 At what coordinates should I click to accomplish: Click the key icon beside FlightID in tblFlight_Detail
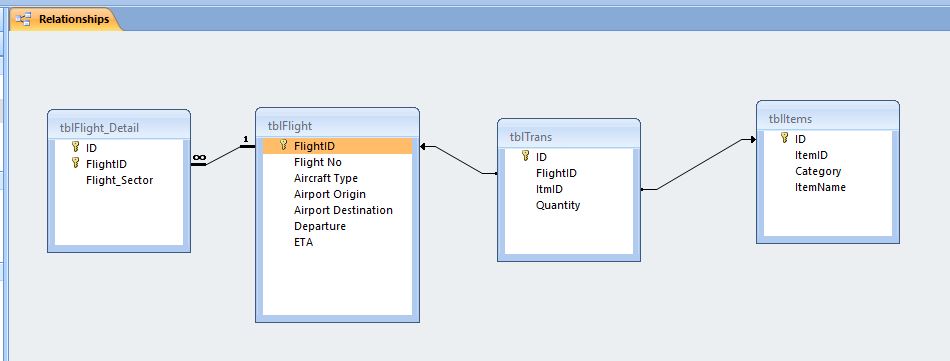(76, 162)
